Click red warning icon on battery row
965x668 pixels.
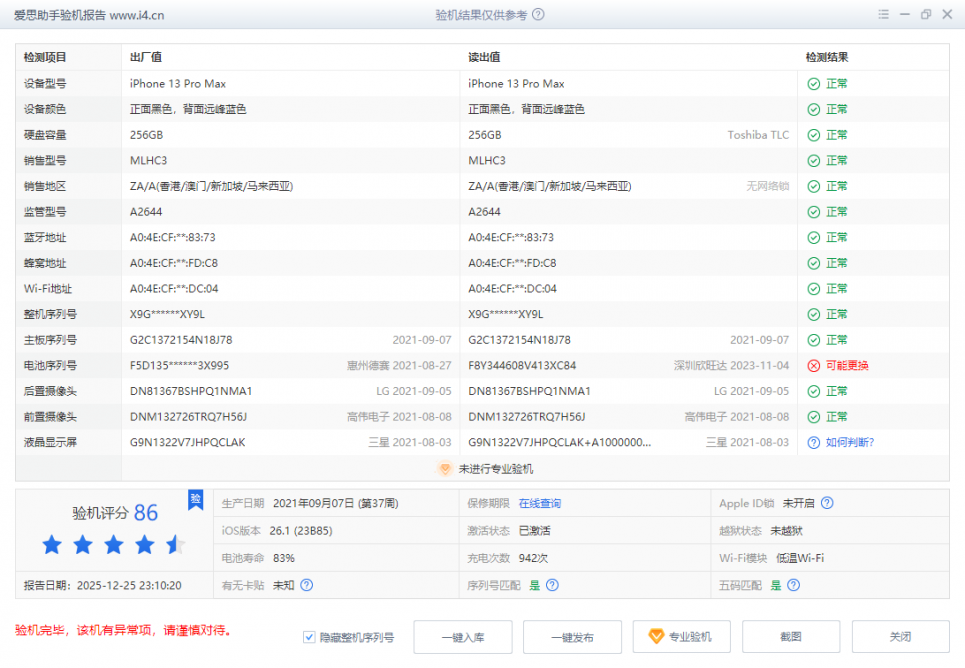coord(814,366)
